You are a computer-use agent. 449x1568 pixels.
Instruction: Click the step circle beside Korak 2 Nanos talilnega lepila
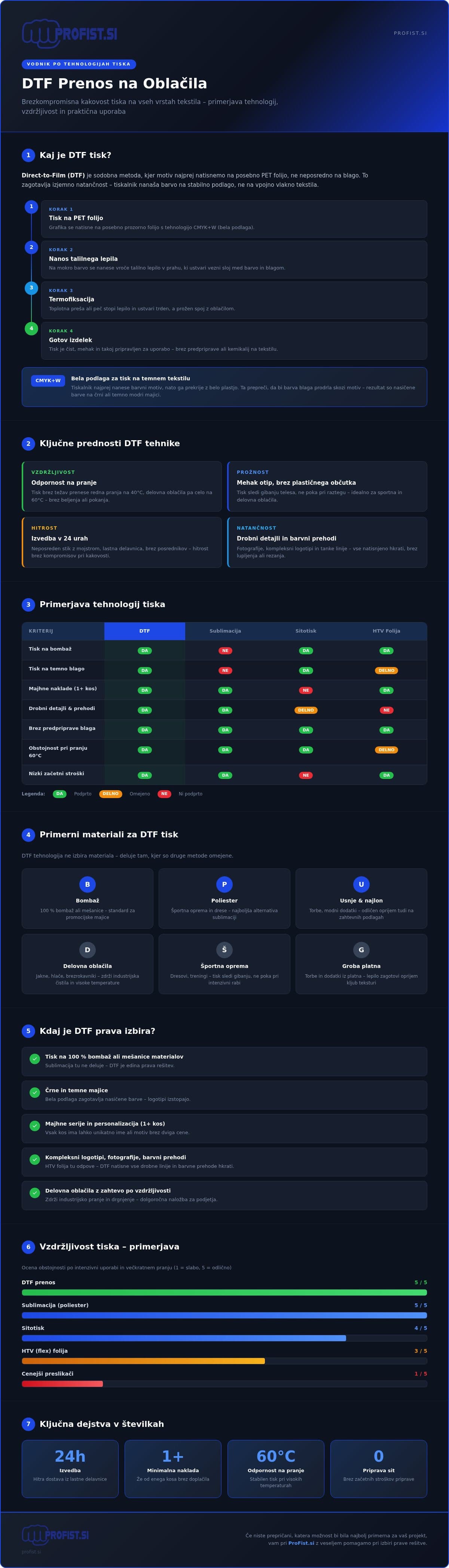[32, 247]
